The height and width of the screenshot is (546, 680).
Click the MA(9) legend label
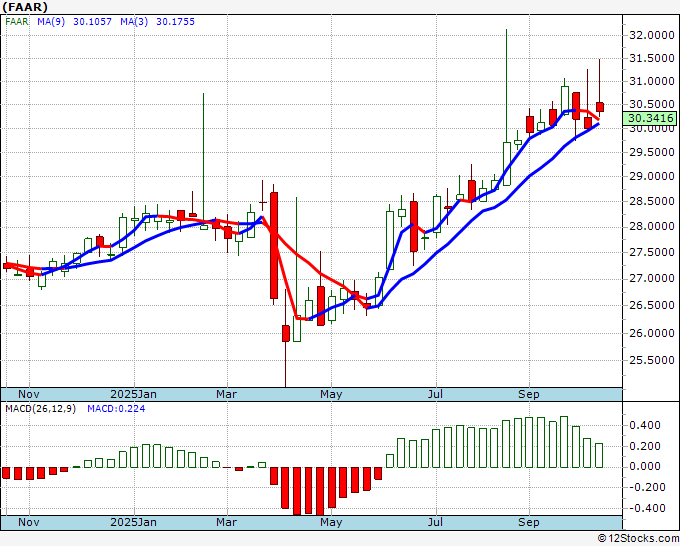51,22
